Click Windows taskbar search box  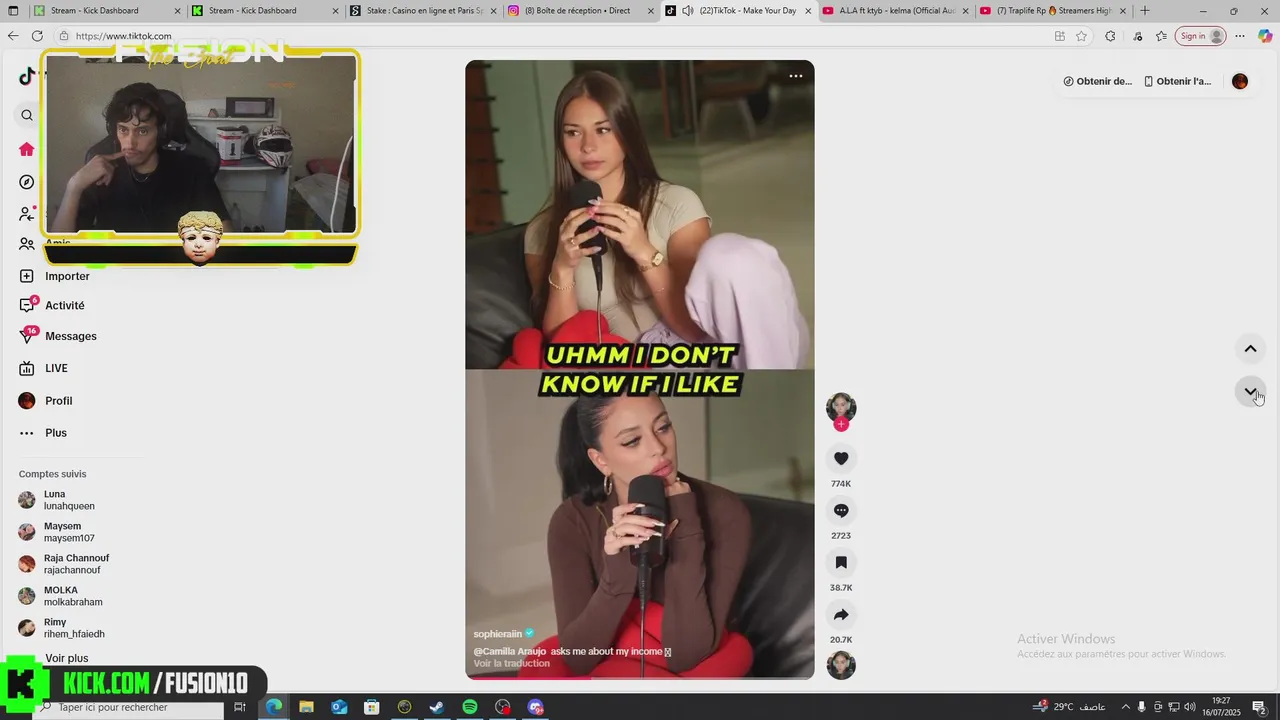click(130, 707)
